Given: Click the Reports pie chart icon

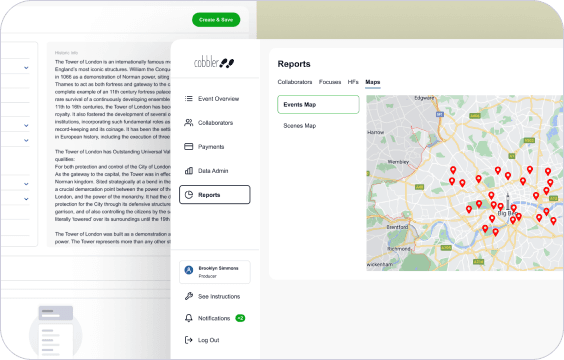Looking at the screenshot, I should (x=188, y=195).
